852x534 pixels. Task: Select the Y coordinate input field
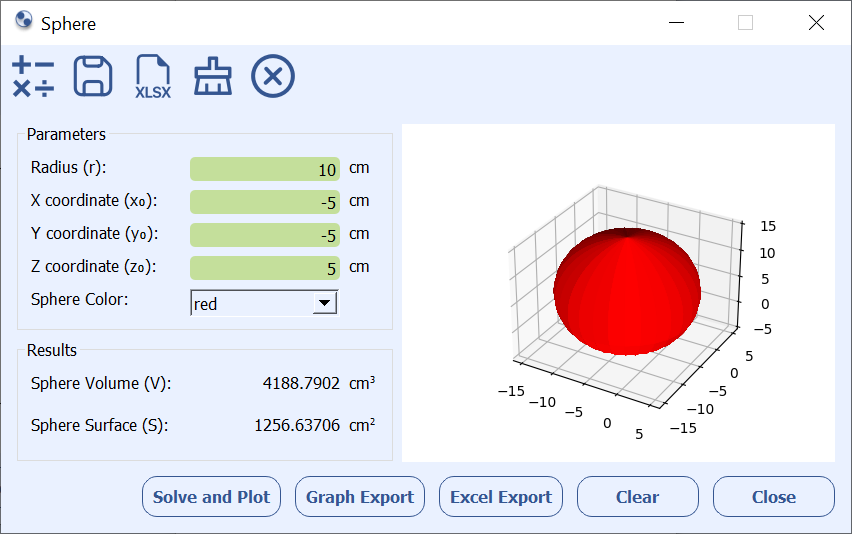click(265, 235)
